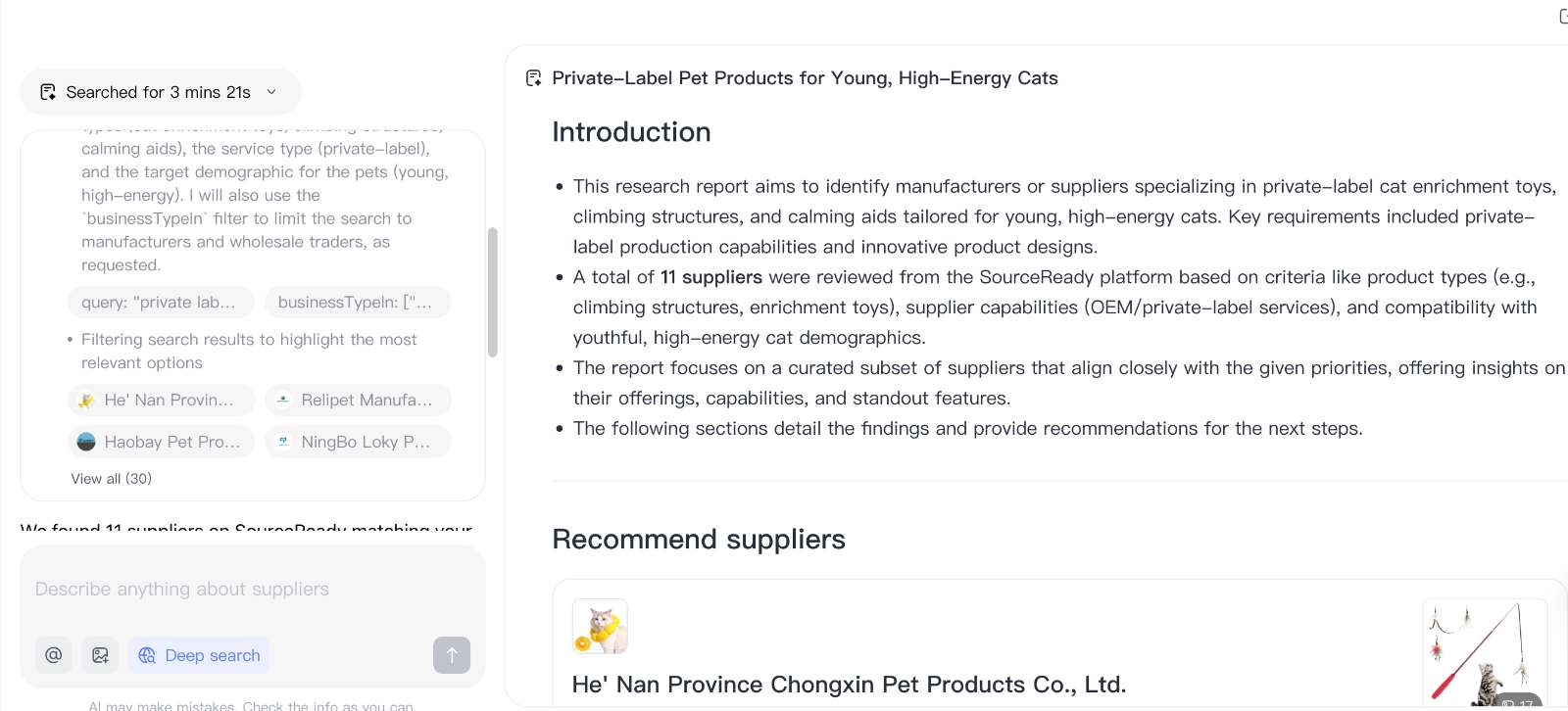Click the @ mention icon

[54, 655]
